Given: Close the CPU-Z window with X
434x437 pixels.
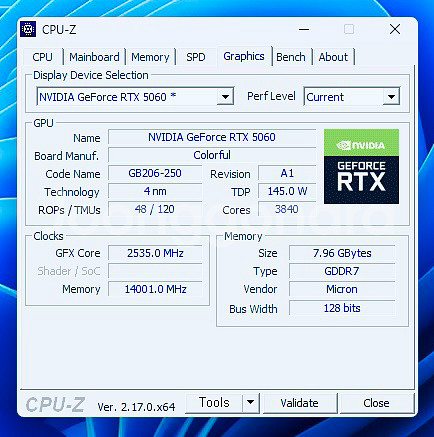Looking at the screenshot, I should 395,29.
